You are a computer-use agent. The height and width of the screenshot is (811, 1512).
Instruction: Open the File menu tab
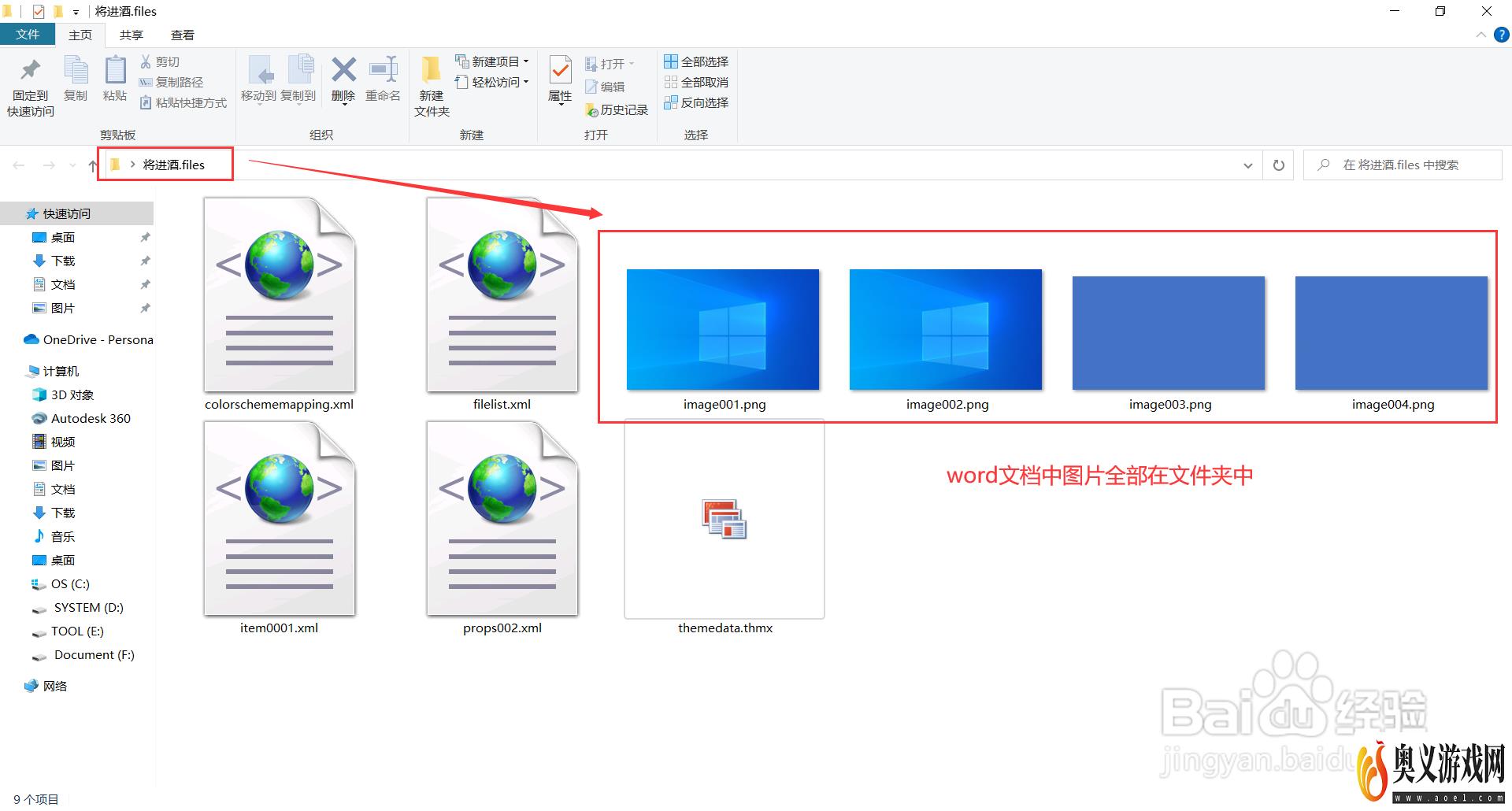point(28,35)
